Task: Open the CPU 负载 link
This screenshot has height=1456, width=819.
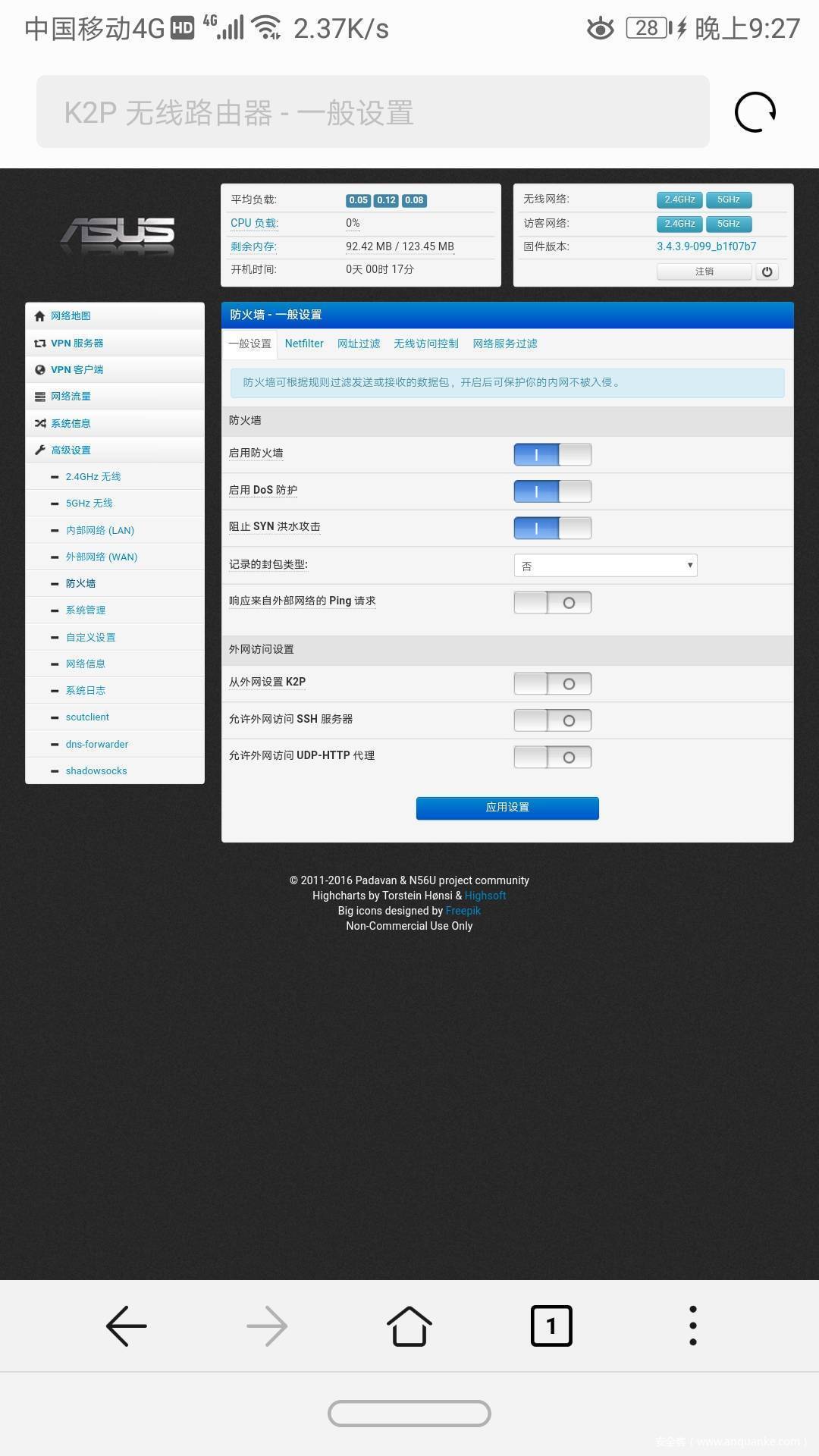Action: pyautogui.click(x=255, y=223)
